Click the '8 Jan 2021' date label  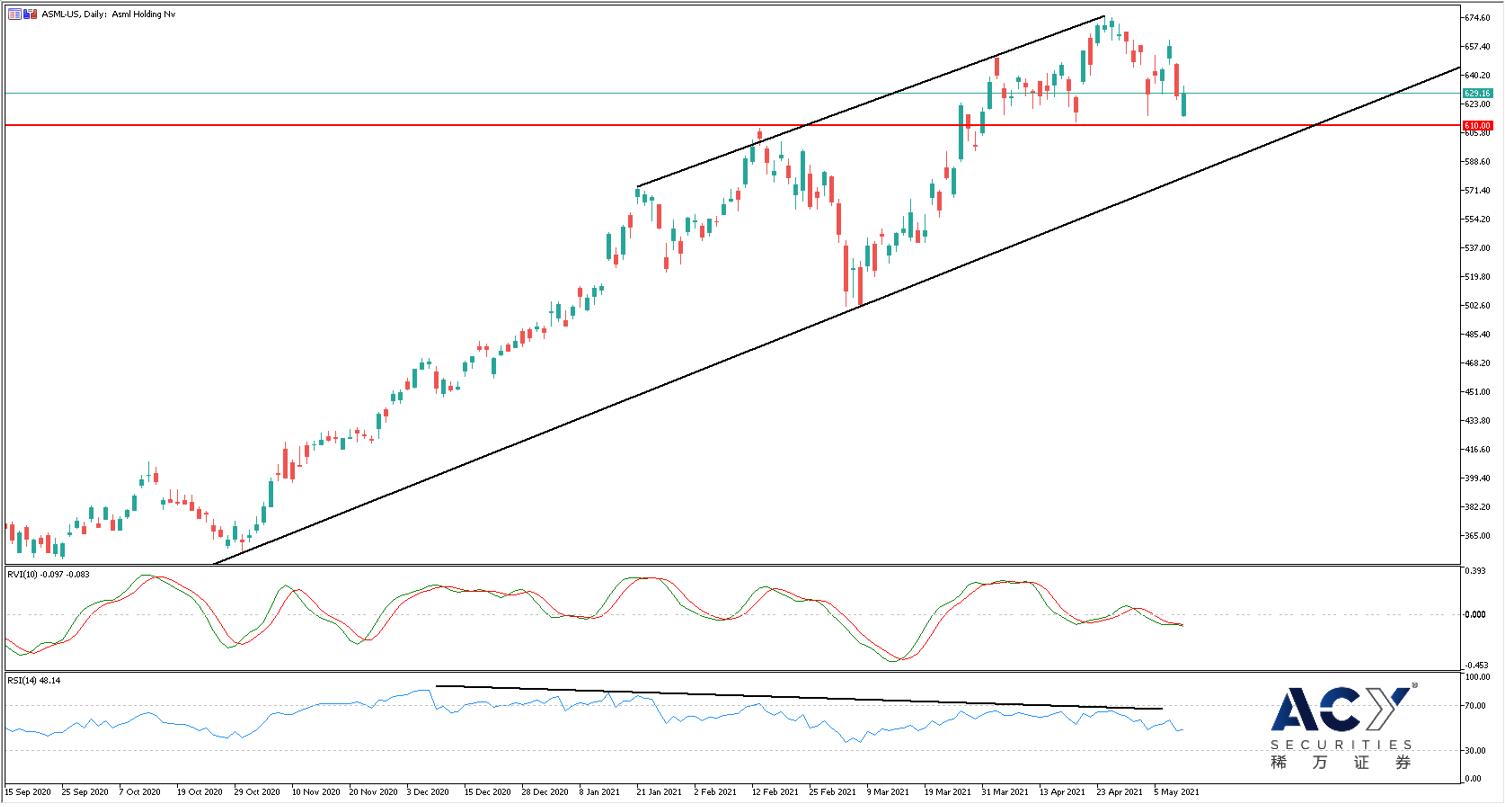[600, 791]
